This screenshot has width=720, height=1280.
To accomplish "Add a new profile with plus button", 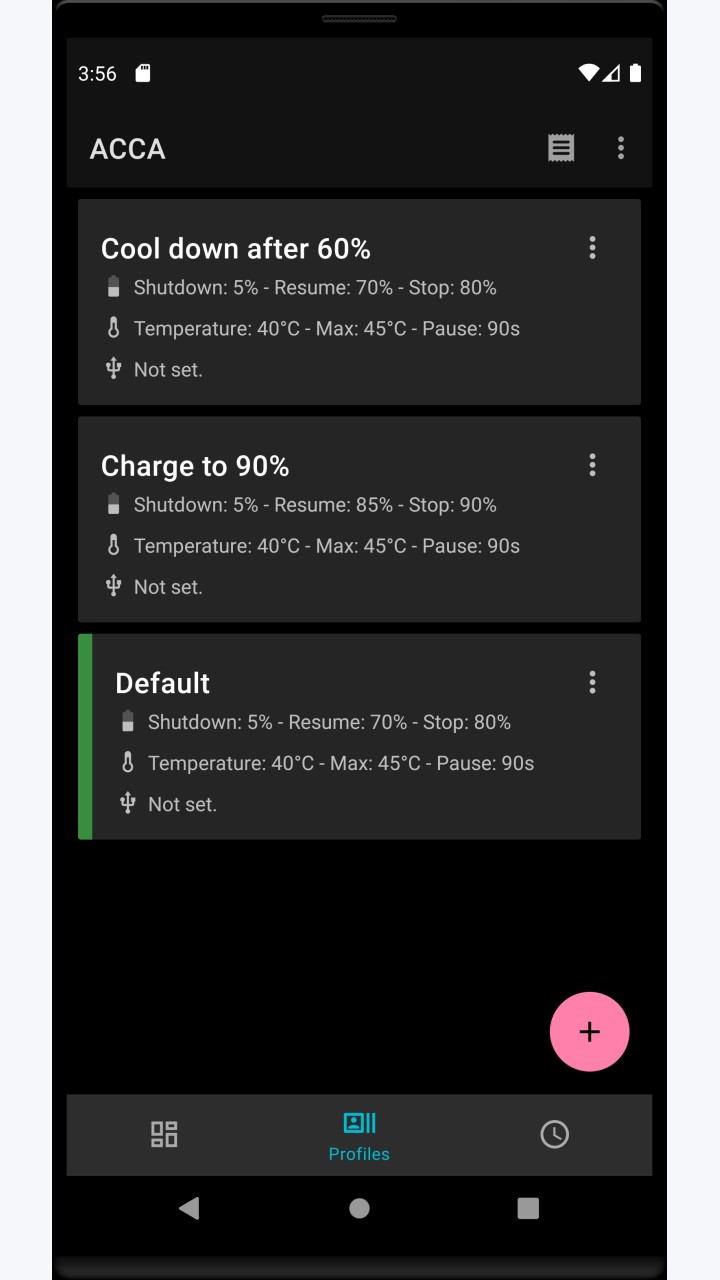I will 589,1031.
